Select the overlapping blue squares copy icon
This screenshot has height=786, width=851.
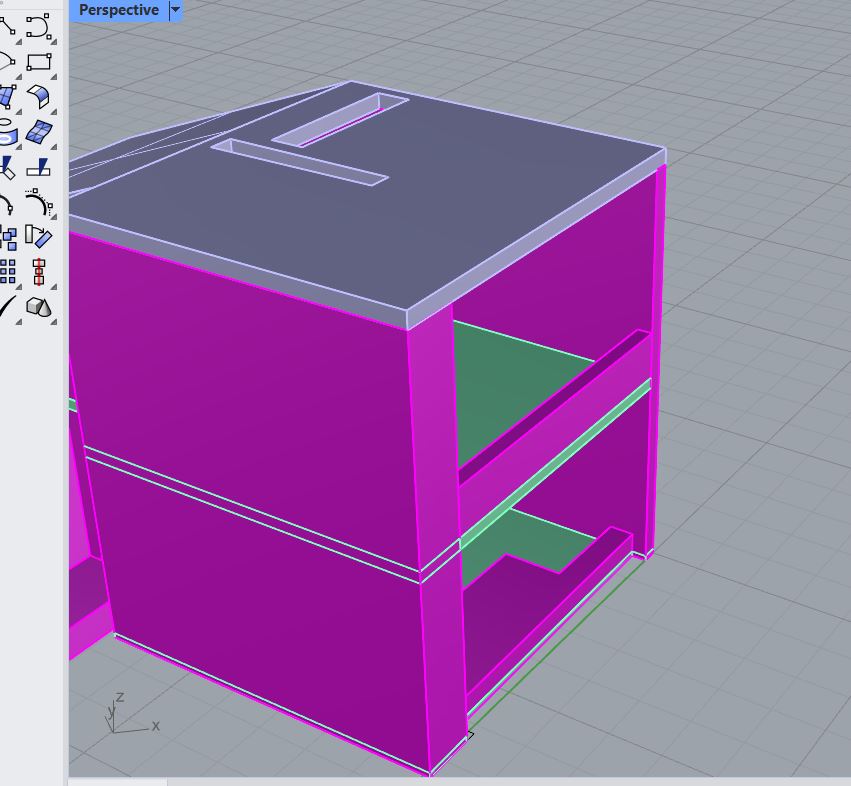(x=8, y=238)
